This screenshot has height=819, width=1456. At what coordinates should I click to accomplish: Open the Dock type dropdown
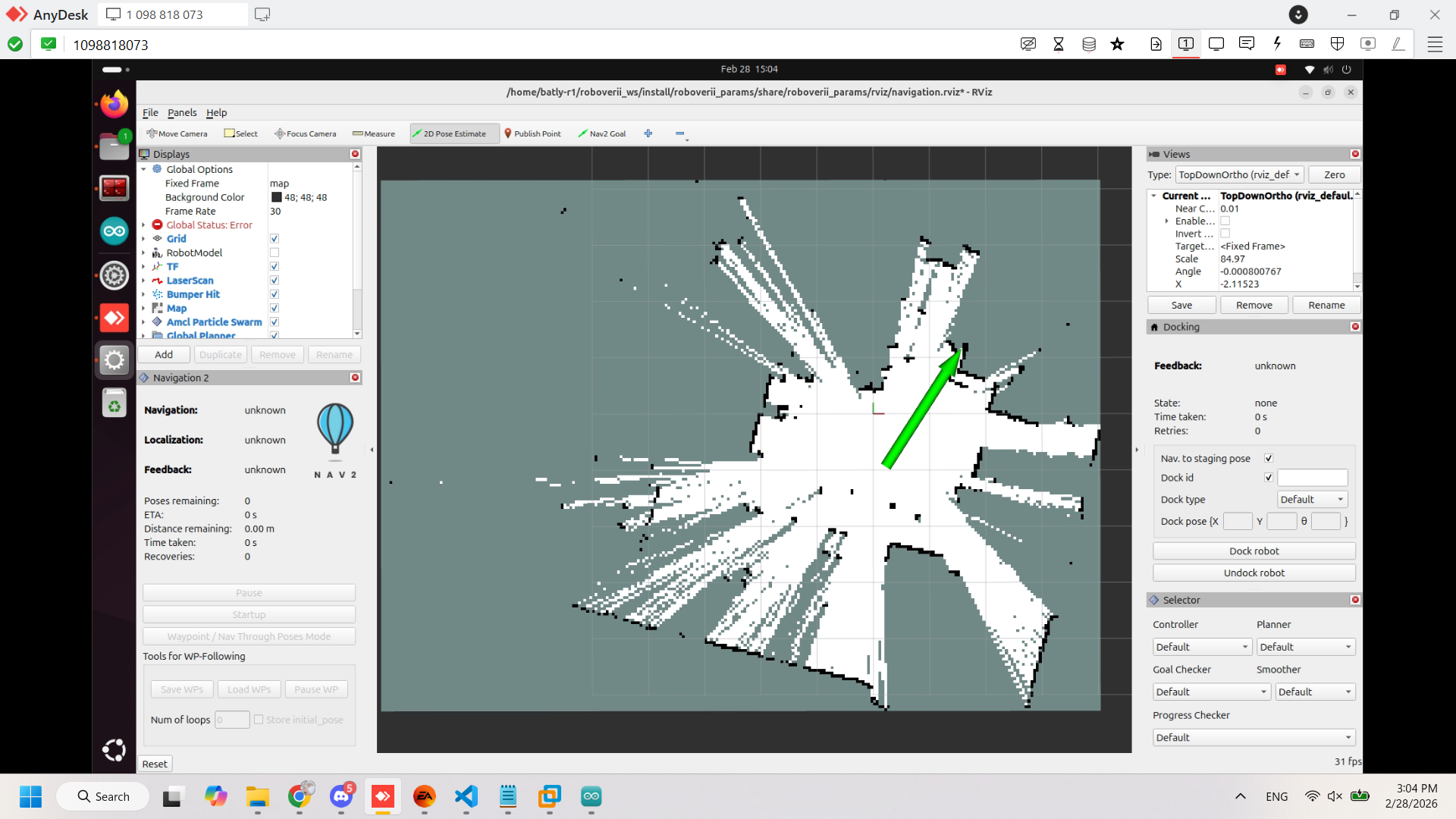1312,499
